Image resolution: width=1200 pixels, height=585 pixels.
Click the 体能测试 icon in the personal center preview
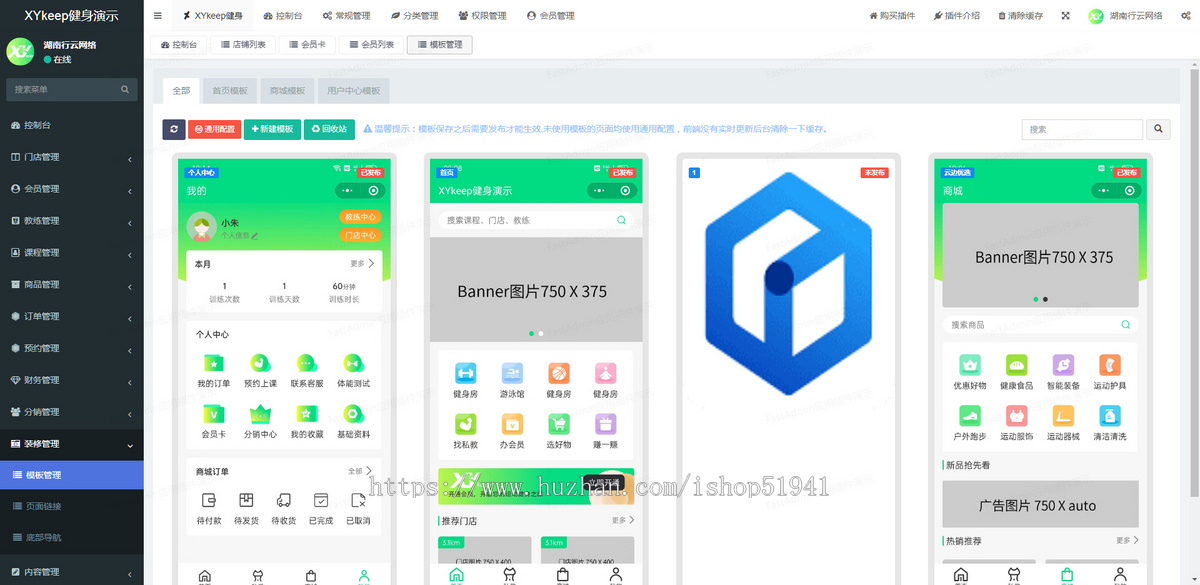[x=353, y=363]
